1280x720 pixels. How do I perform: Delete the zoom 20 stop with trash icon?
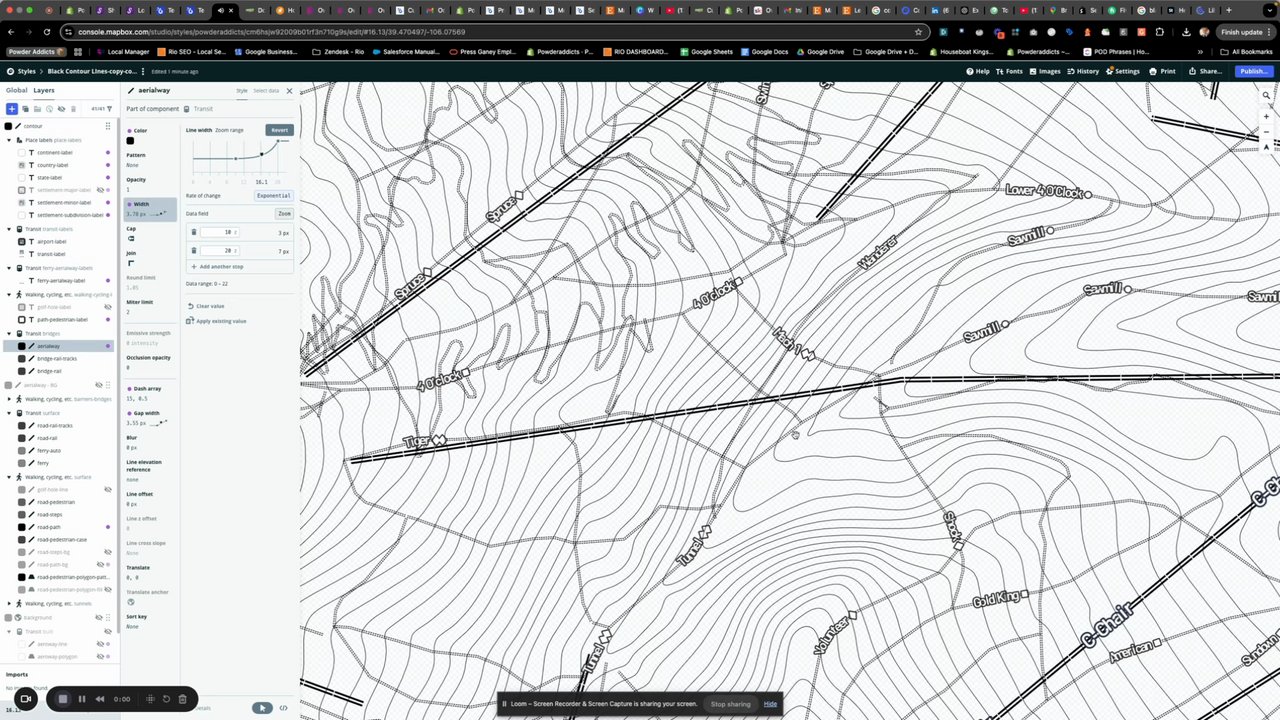(194, 251)
